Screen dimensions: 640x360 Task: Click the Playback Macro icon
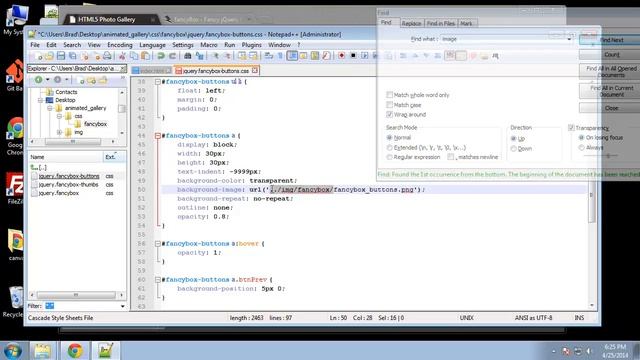pos(364,56)
